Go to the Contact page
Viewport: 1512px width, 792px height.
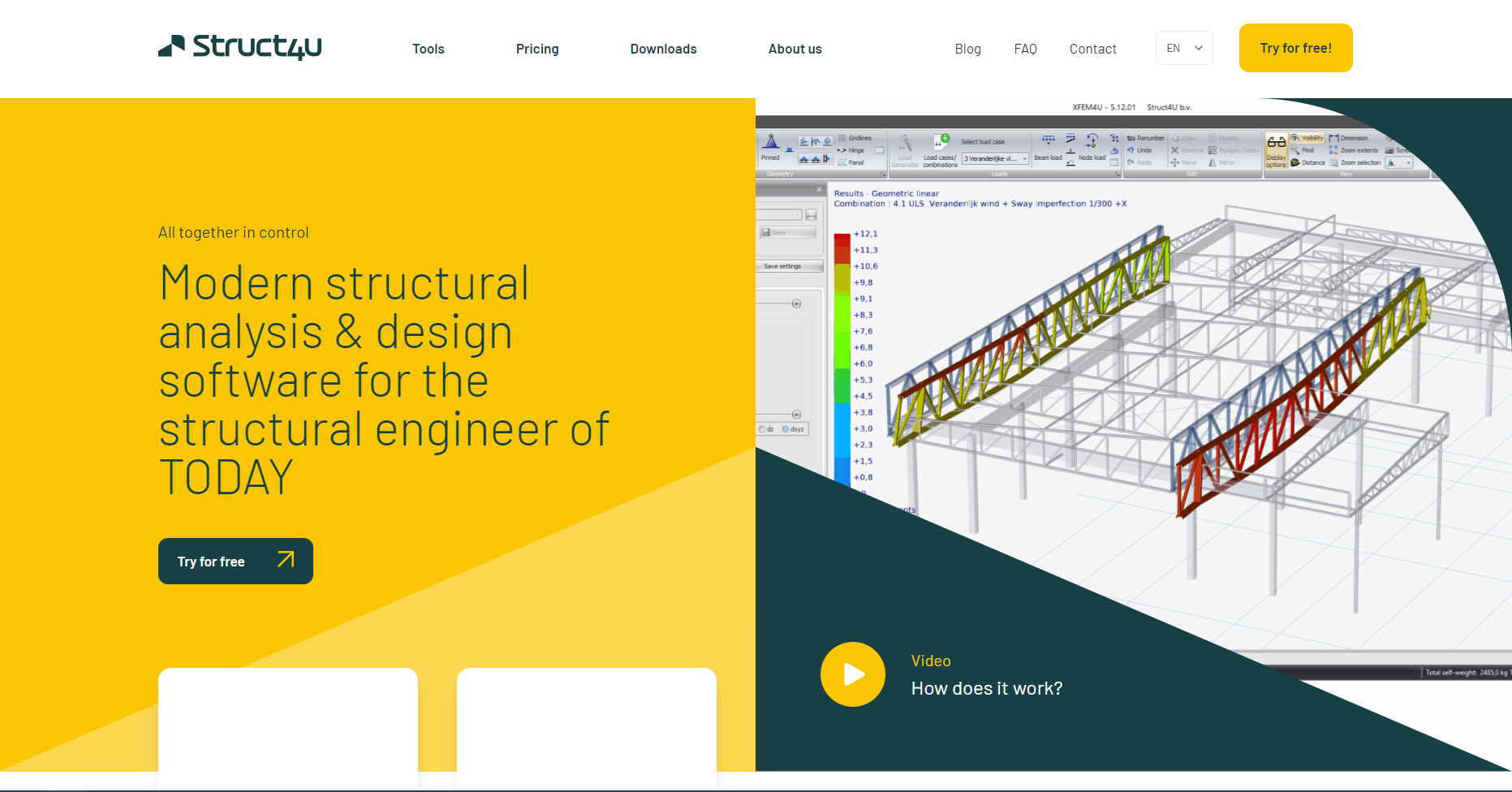[1092, 49]
